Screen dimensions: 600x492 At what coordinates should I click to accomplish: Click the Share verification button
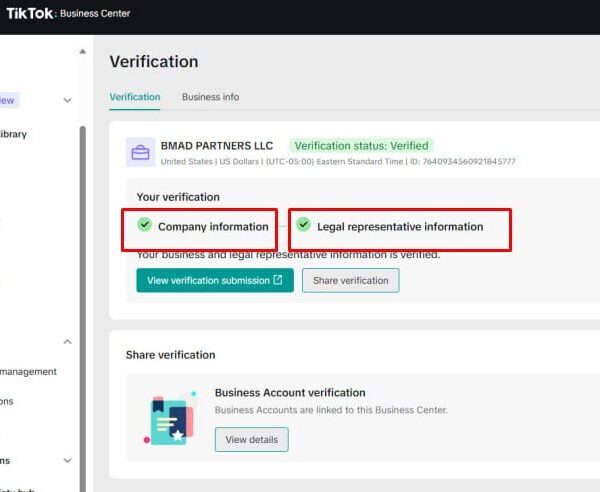click(x=351, y=280)
